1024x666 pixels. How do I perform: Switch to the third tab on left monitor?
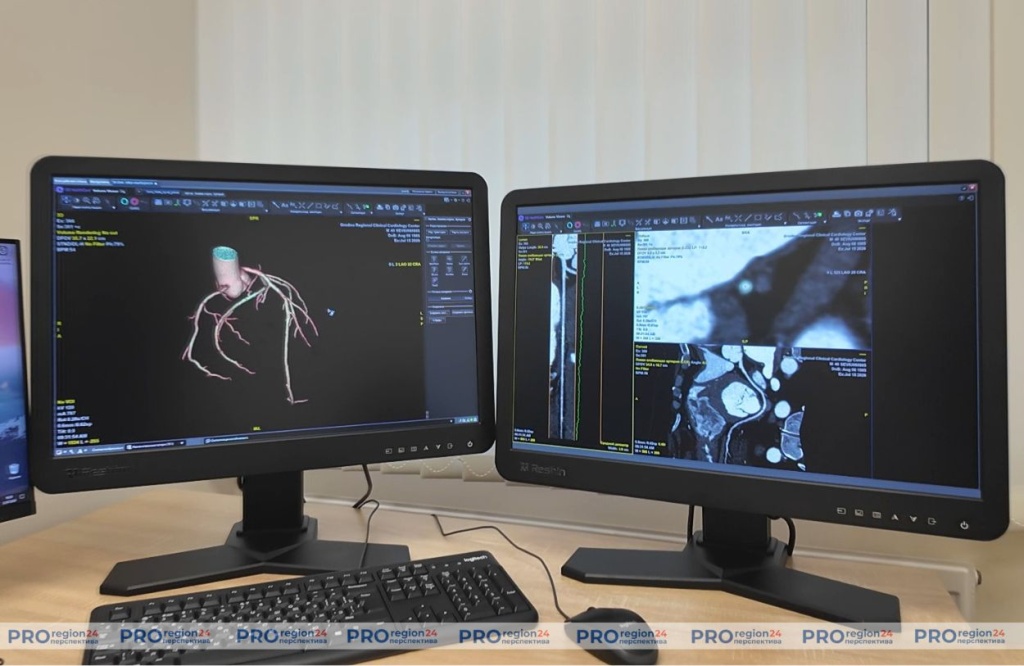[135, 182]
